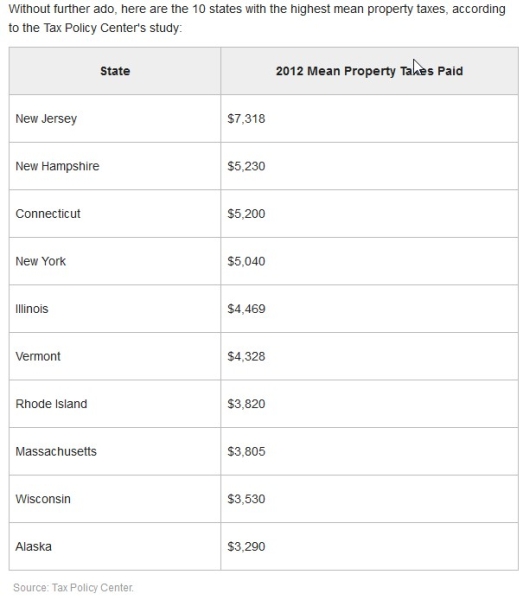Click the $7,318 value
Viewport: 530px width, 600px height.
tap(246, 119)
